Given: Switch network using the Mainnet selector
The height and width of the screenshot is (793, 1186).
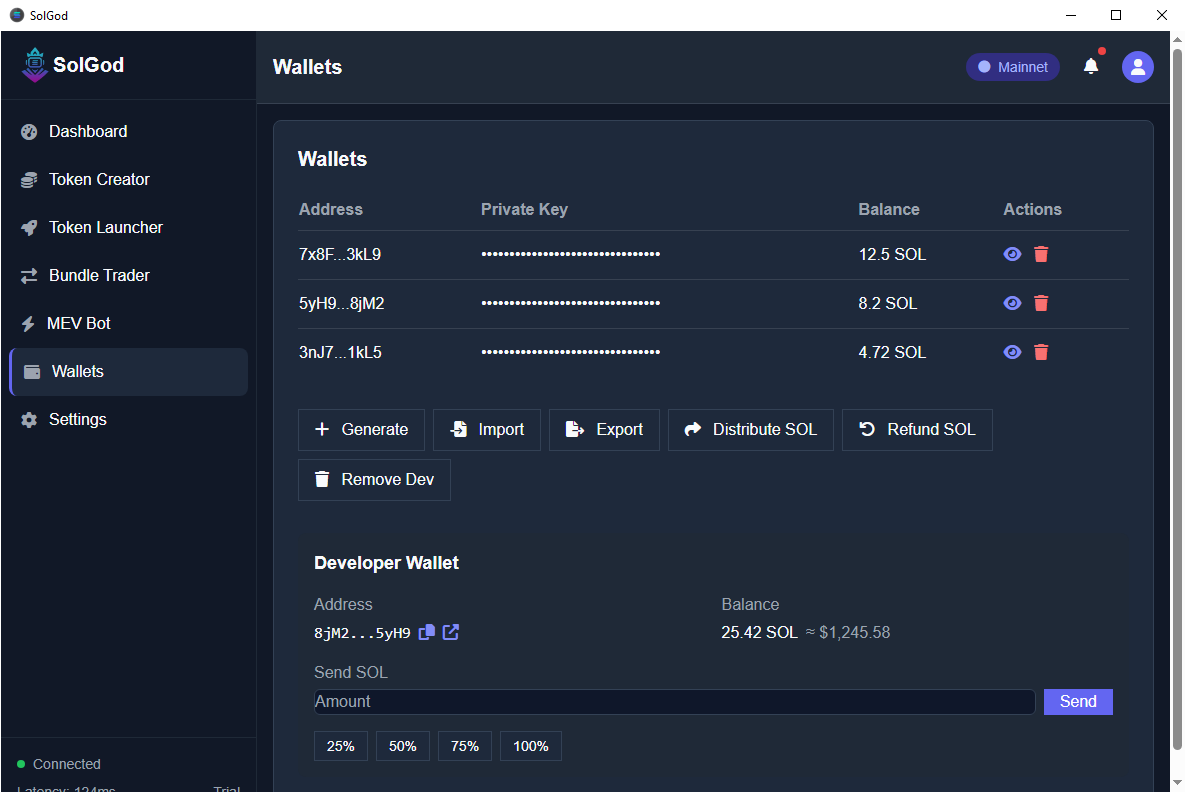Looking at the screenshot, I should [1012, 67].
